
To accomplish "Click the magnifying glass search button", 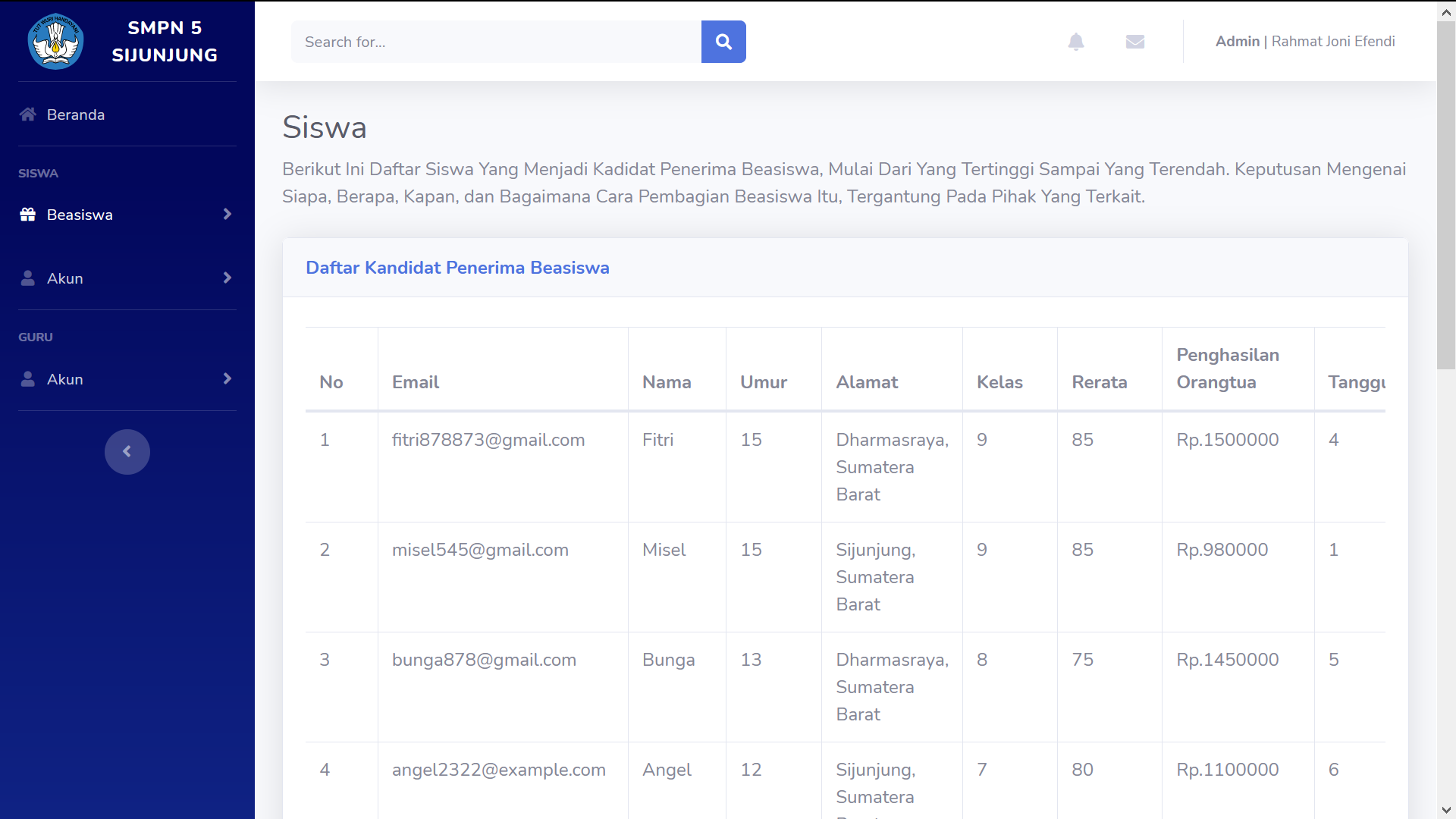I will pyautogui.click(x=723, y=42).
